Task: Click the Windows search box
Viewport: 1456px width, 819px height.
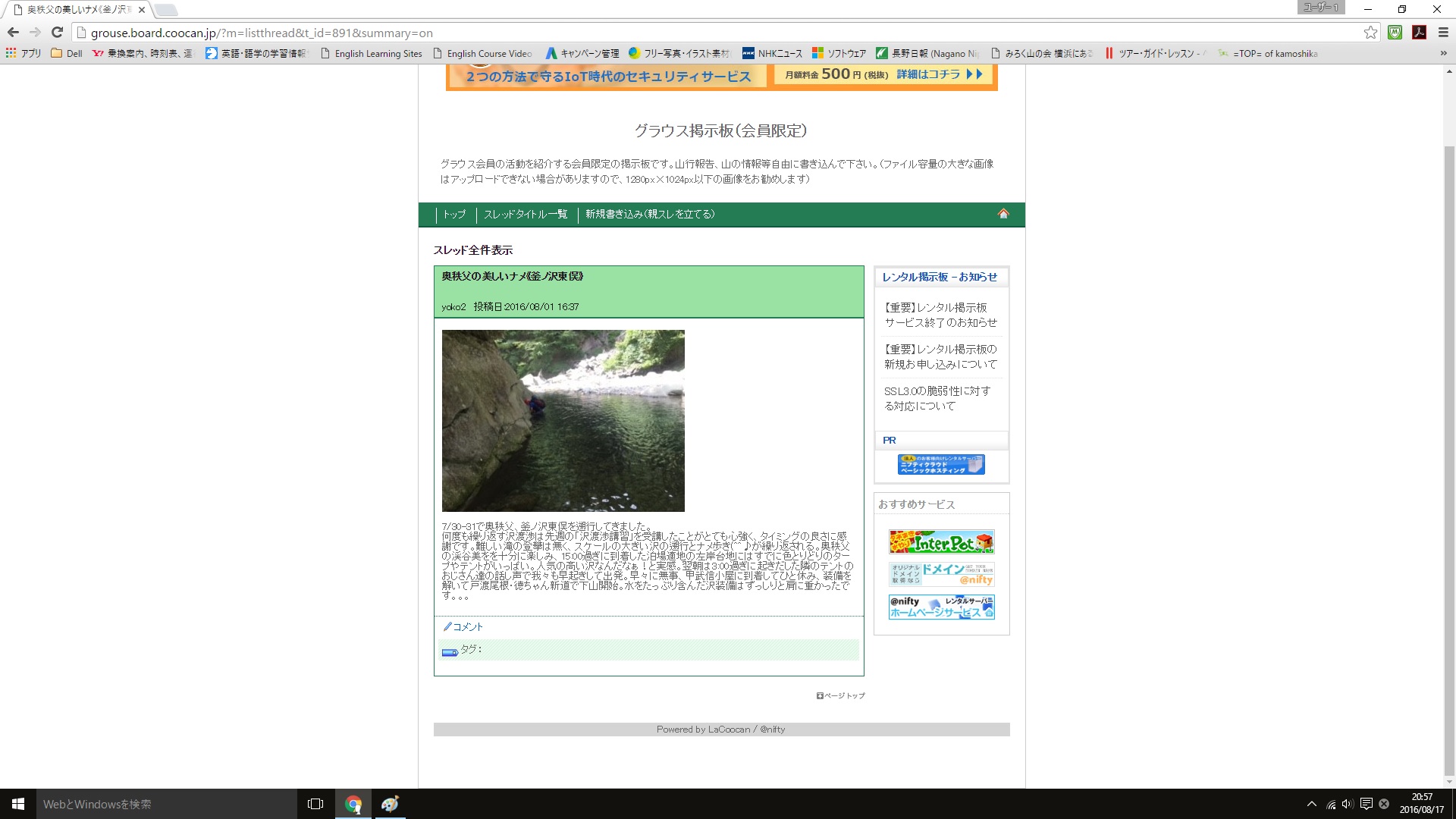Action: [x=167, y=804]
